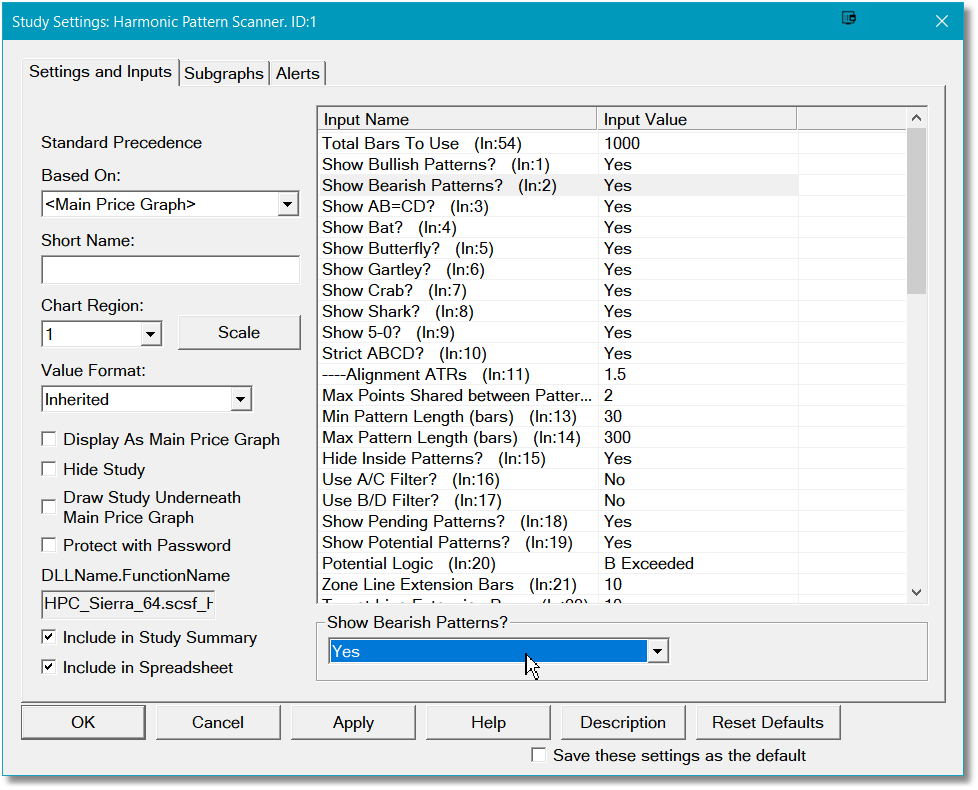Click the Description button
The image size is (978, 790).
[623, 722]
